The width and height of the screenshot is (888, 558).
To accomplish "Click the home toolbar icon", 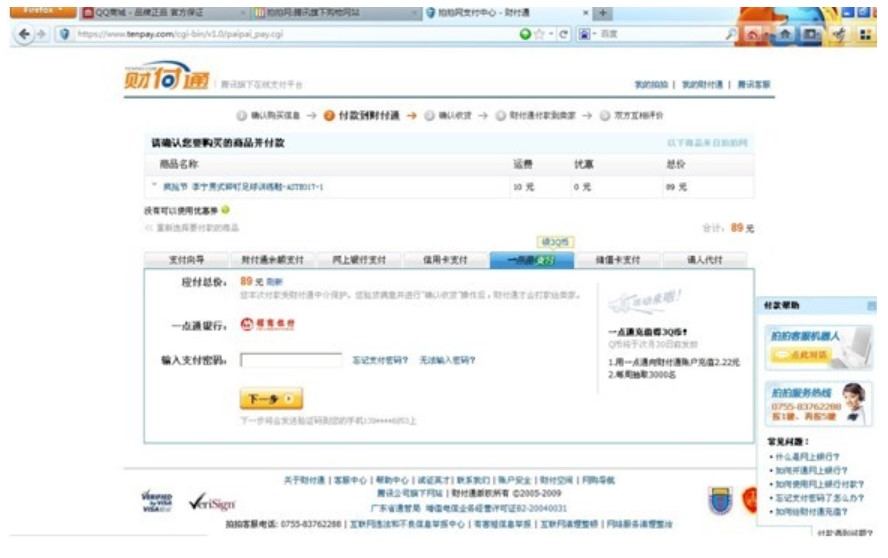I will coord(785,34).
